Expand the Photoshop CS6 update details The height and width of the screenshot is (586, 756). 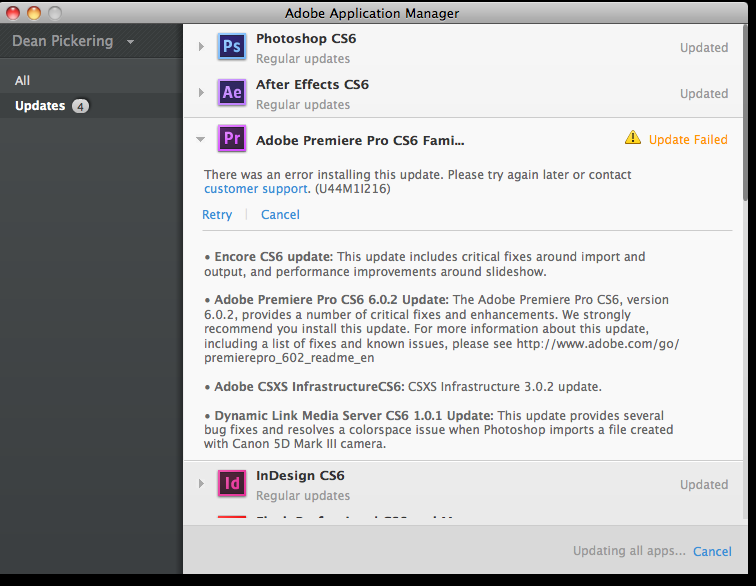[x=202, y=47]
